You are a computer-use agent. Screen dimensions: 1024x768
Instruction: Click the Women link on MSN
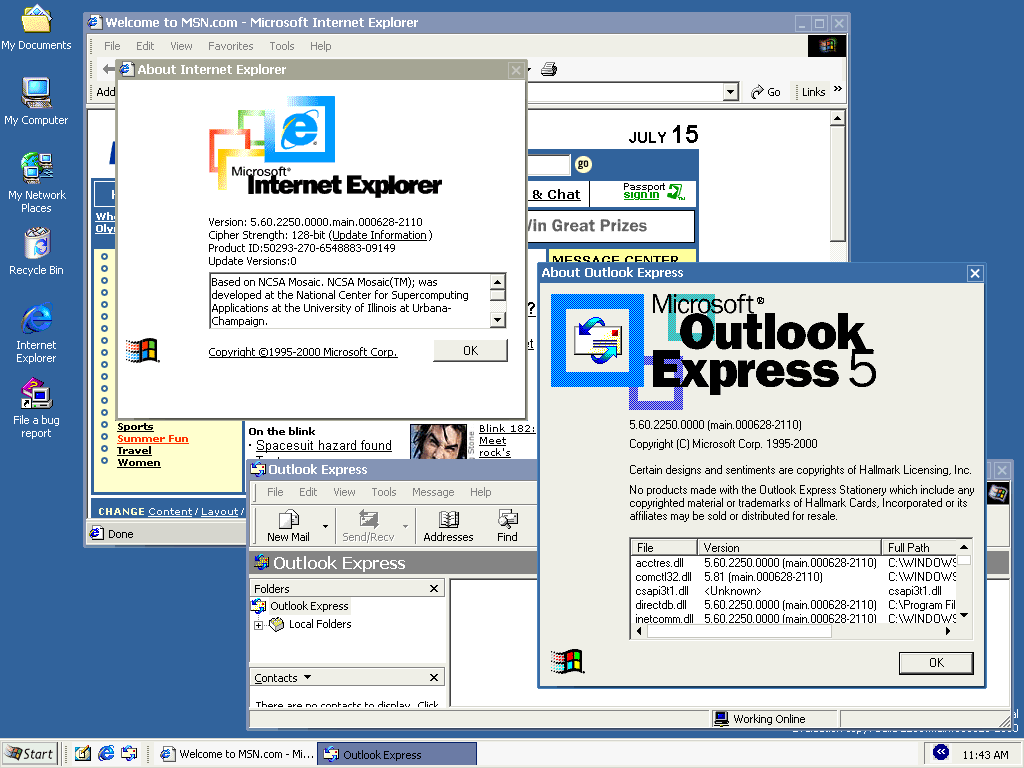138,462
